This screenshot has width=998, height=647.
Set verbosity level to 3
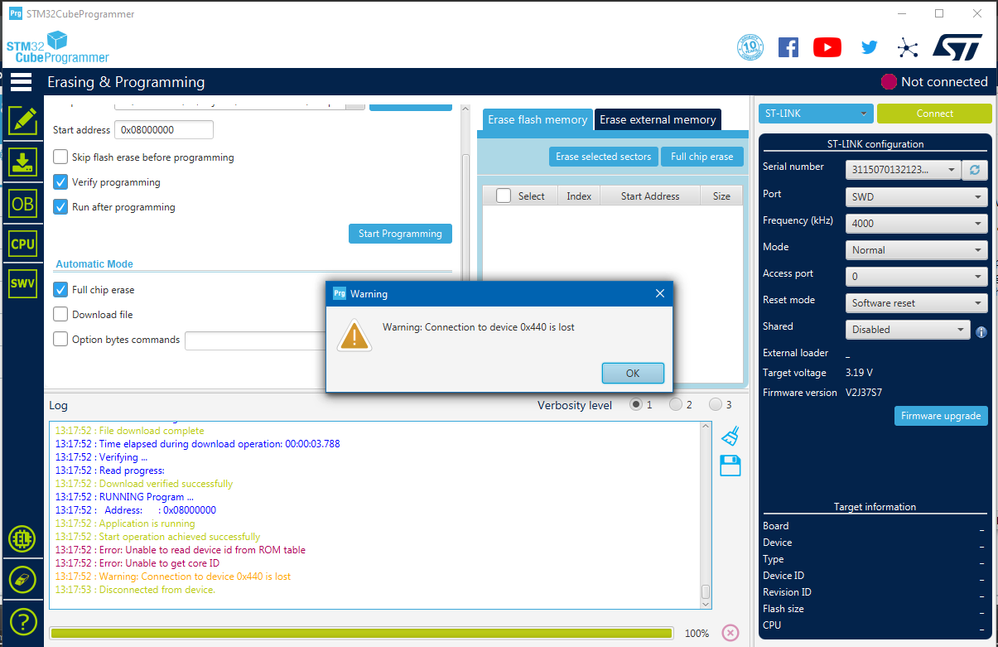715,405
